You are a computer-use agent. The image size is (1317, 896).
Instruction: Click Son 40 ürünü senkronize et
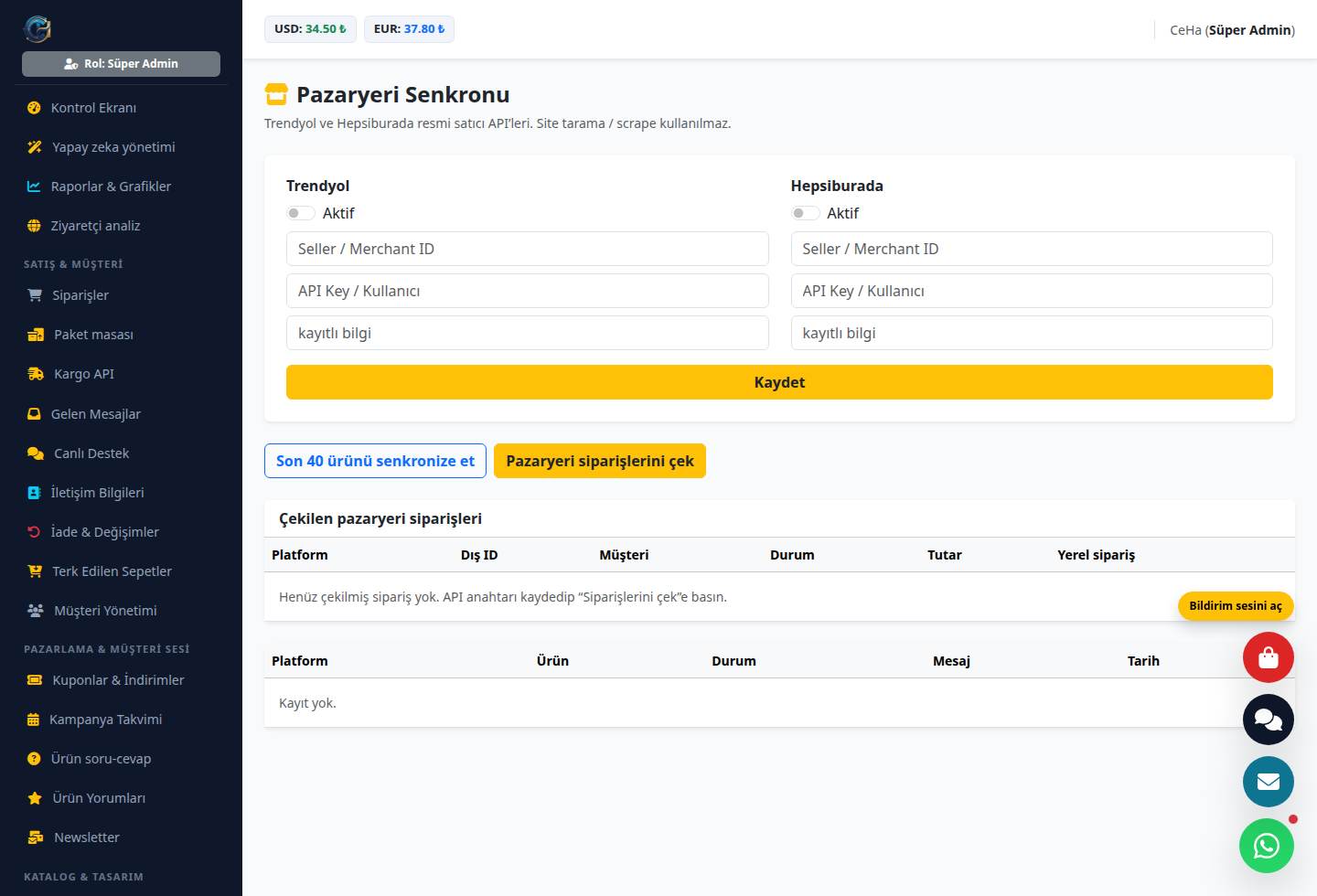pos(375,461)
